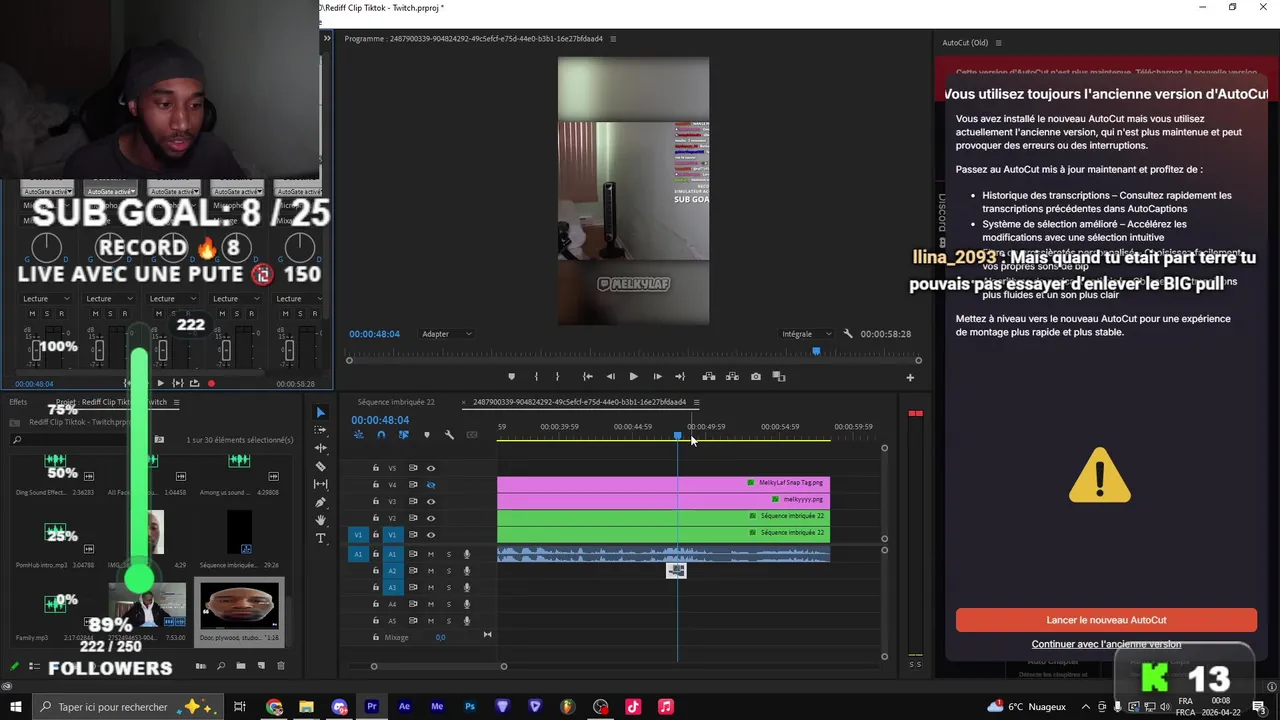
Task: Select the Razor tool
Action: 321,466
